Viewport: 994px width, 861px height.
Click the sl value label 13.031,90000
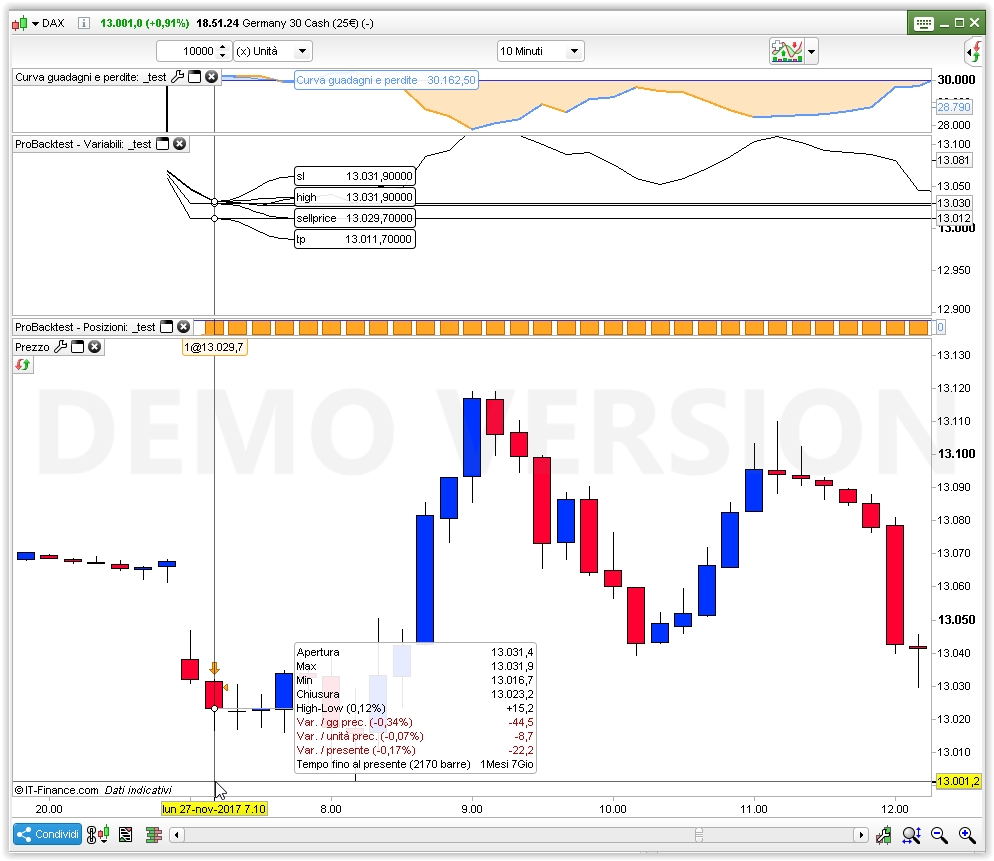(355, 176)
